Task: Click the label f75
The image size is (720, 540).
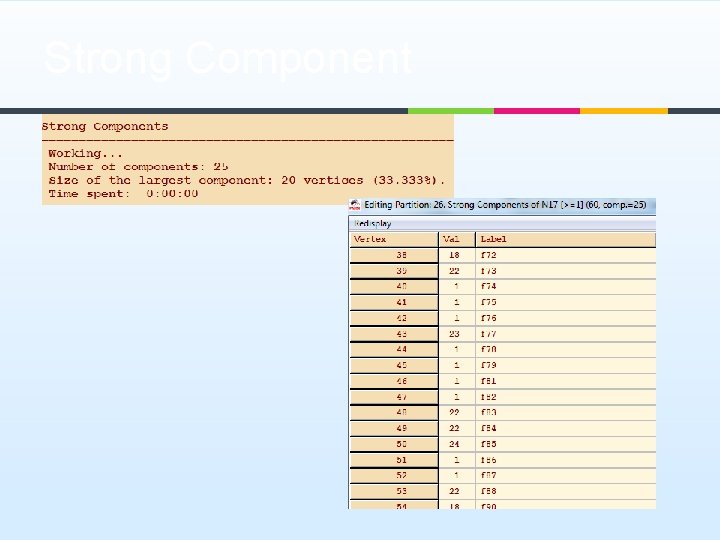Action: pos(489,303)
